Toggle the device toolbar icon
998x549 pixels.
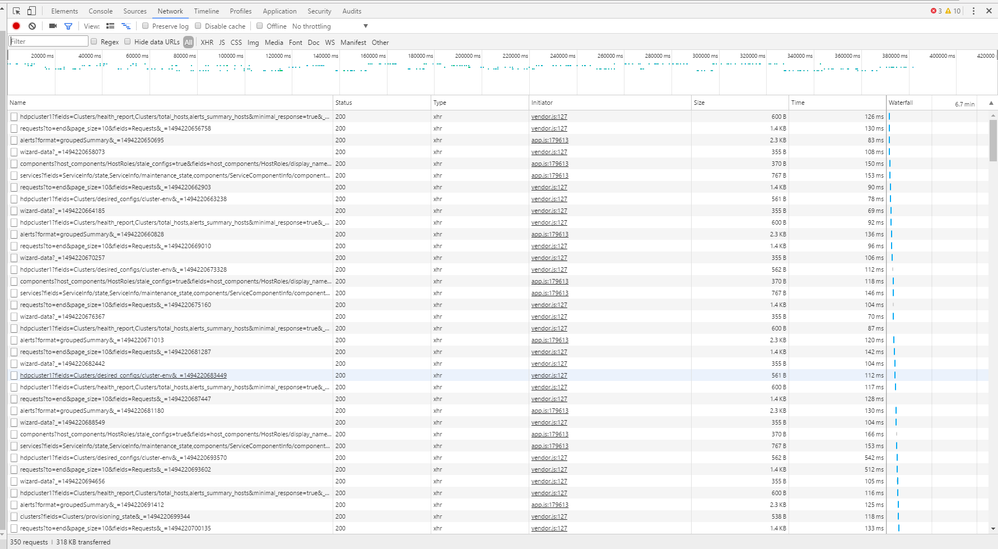coord(34,10)
